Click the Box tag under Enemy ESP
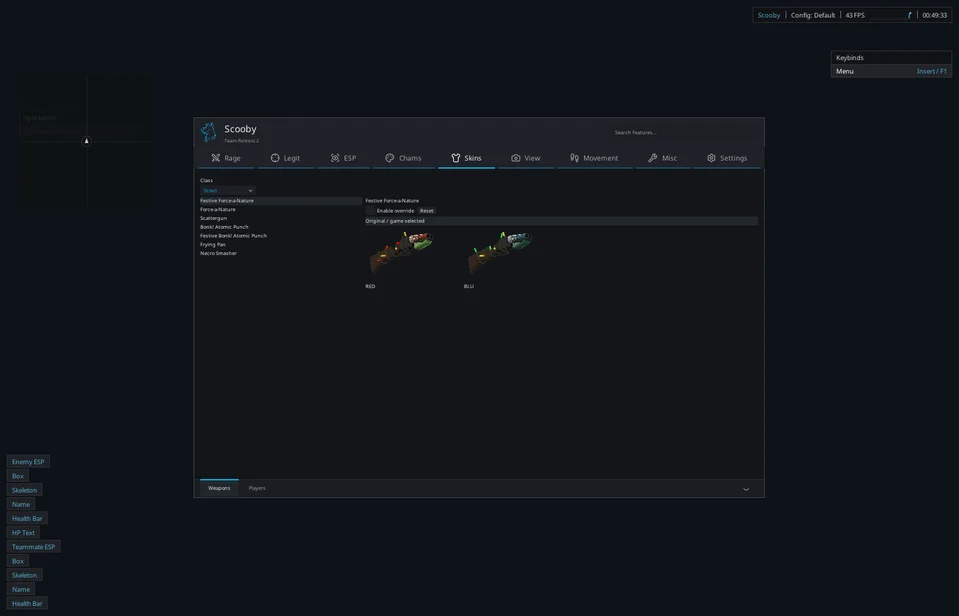Image resolution: width=959 pixels, height=616 pixels. tap(18, 476)
